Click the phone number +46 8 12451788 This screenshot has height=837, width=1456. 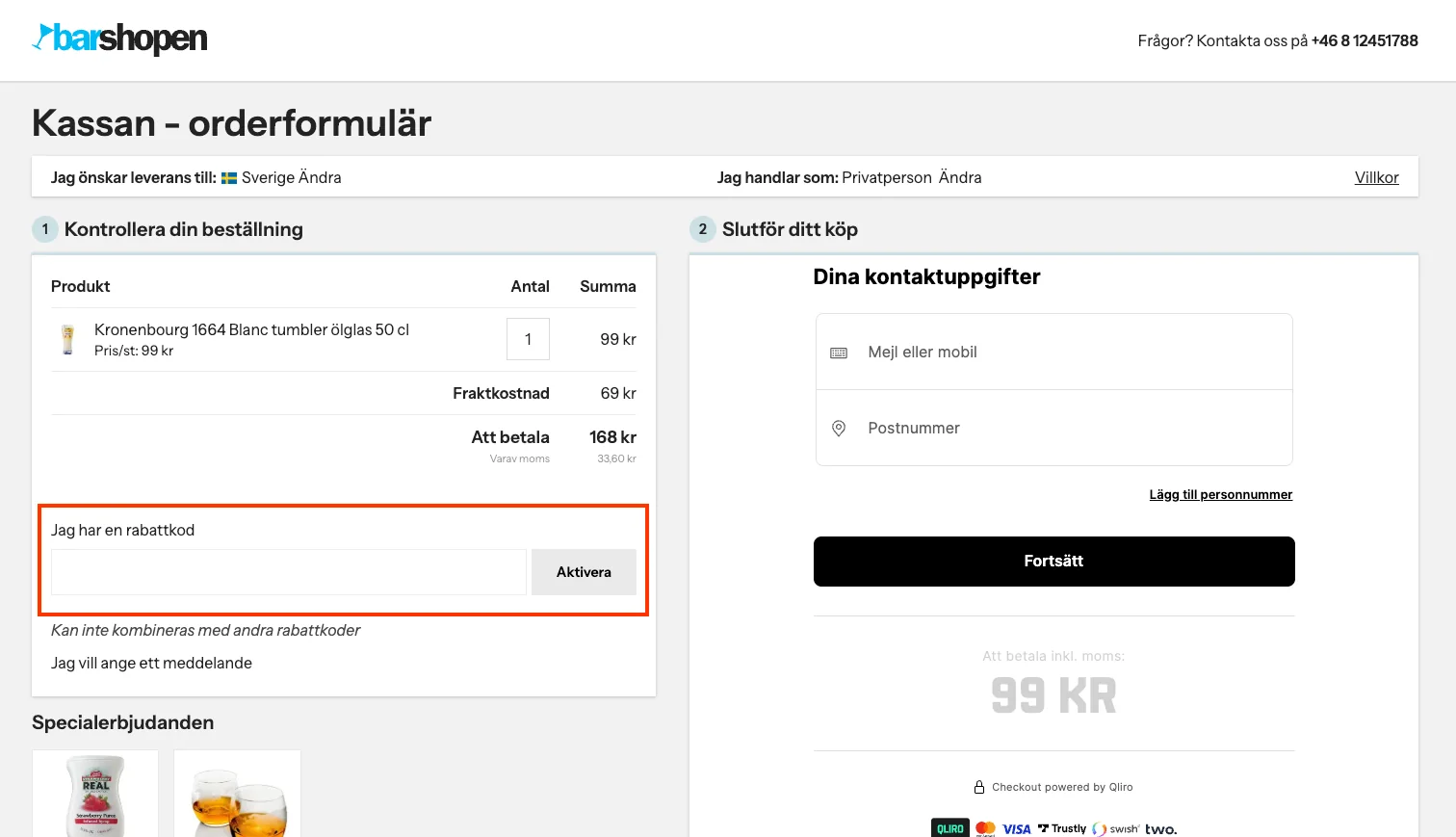pos(1365,40)
